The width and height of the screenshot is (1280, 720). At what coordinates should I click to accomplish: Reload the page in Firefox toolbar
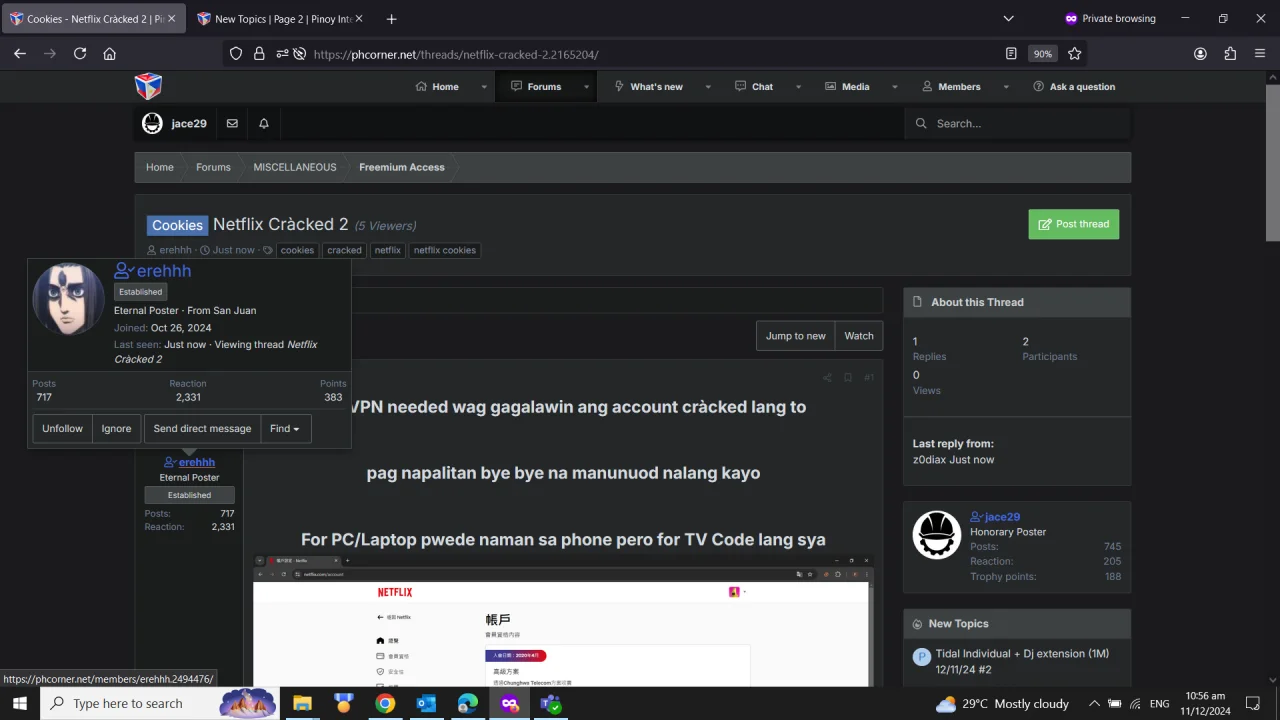click(x=80, y=54)
